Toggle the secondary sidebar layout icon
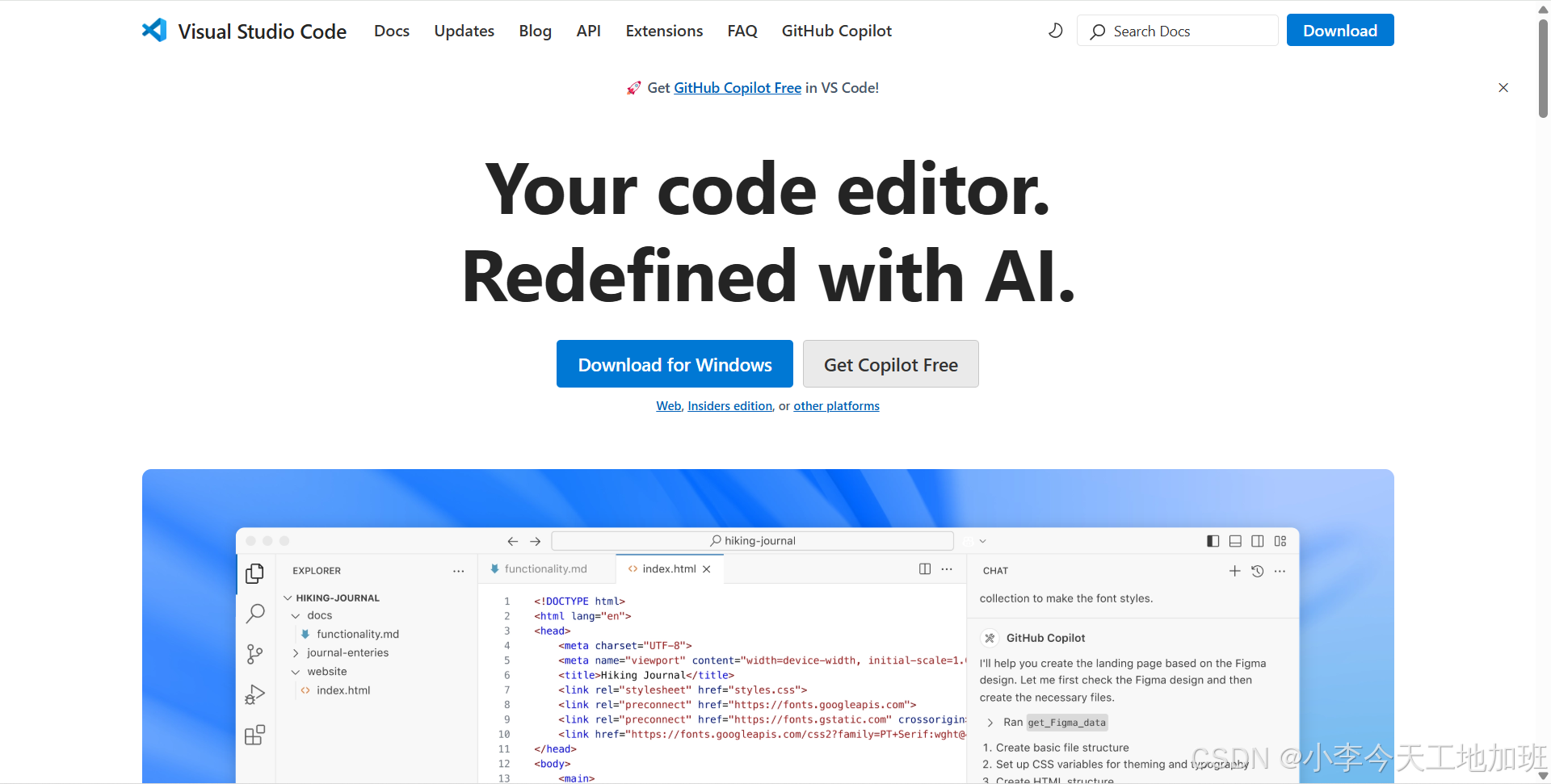The image size is (1551, 784). click(1258, 541)
